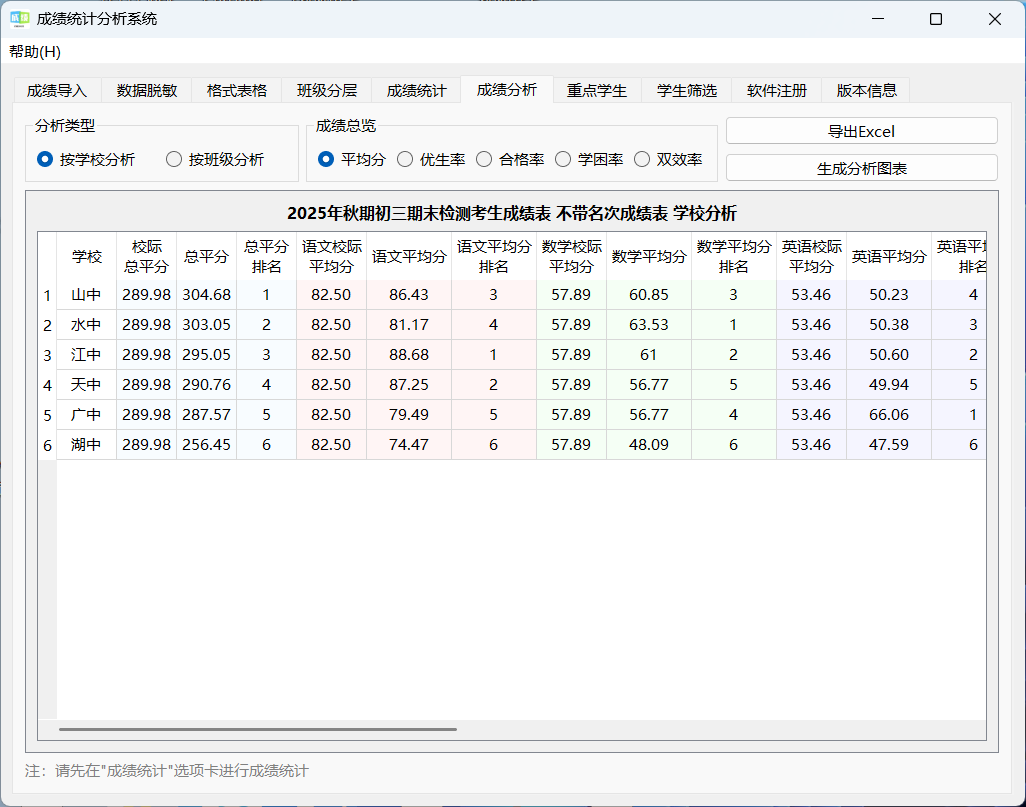Switch to the 班级分层 tab
The height and width of the screenshot is (807, 1026).
(326, 89)
